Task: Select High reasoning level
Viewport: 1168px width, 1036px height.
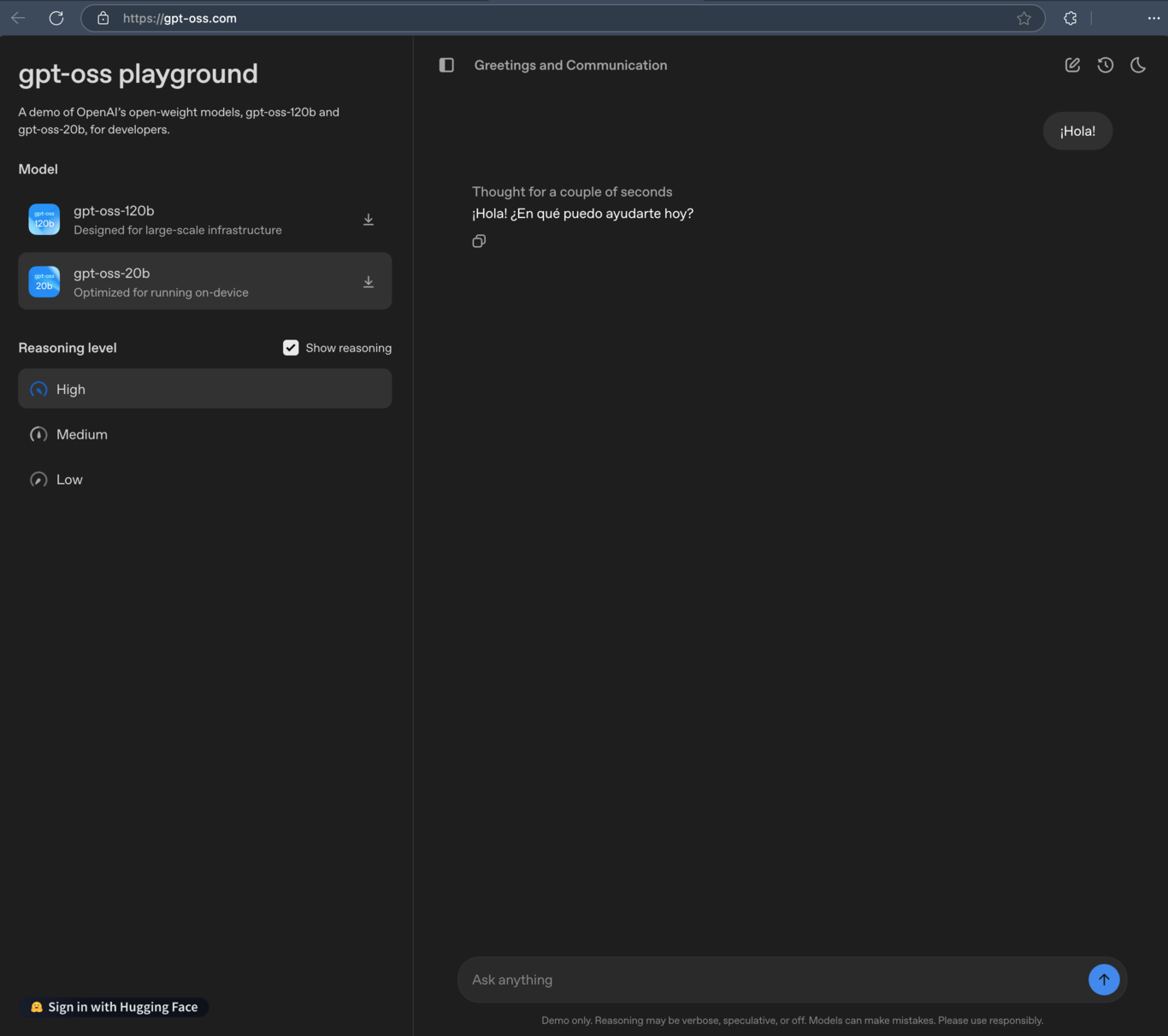Action: coord(205,389)
